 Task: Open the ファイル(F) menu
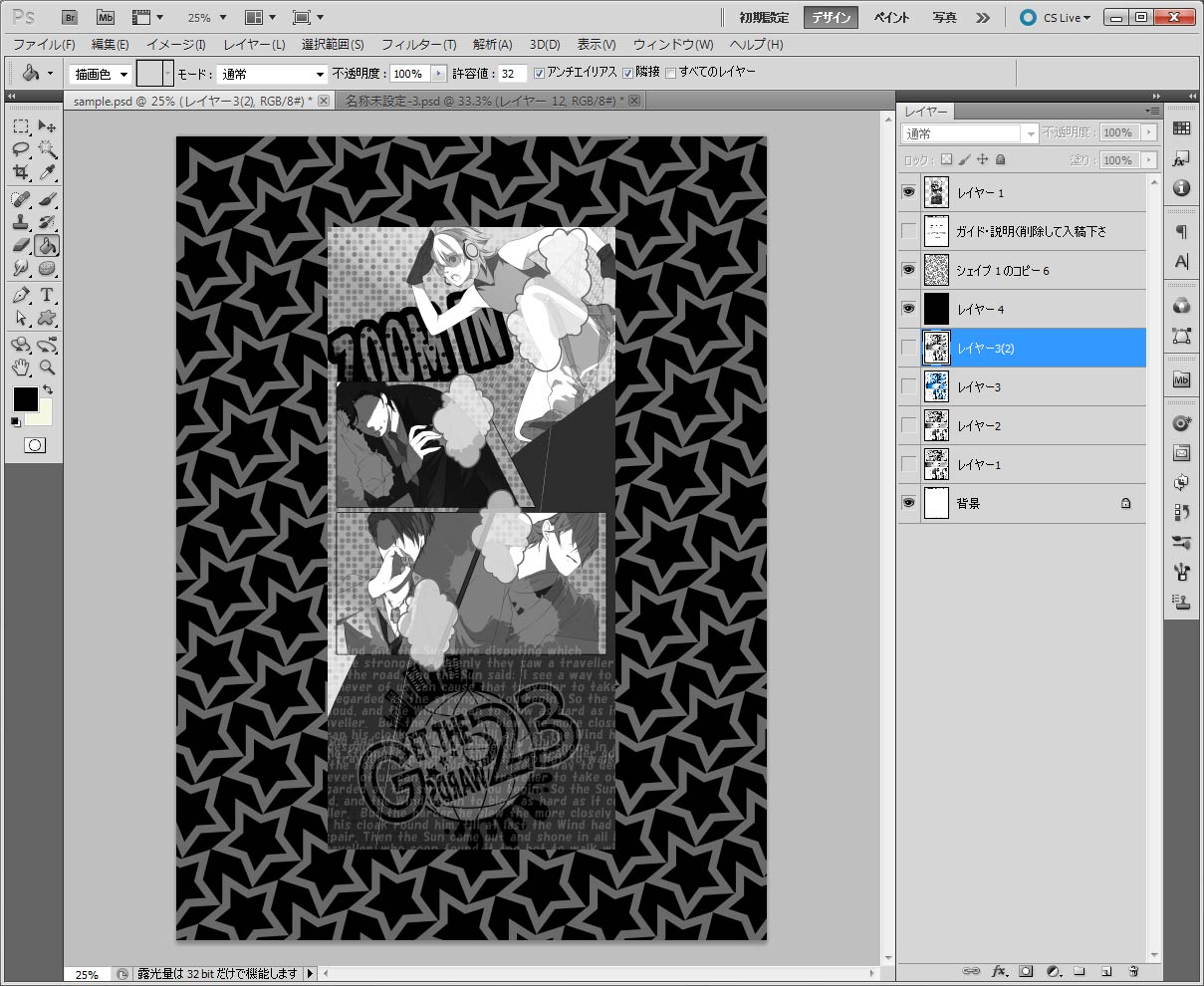[44, 45]
